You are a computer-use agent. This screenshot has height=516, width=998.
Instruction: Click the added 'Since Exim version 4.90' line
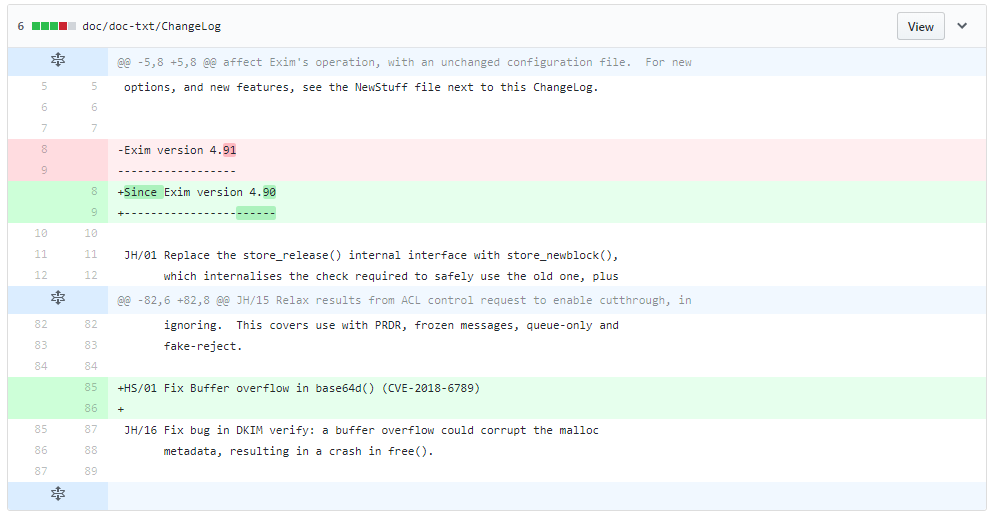coord(197,192)
